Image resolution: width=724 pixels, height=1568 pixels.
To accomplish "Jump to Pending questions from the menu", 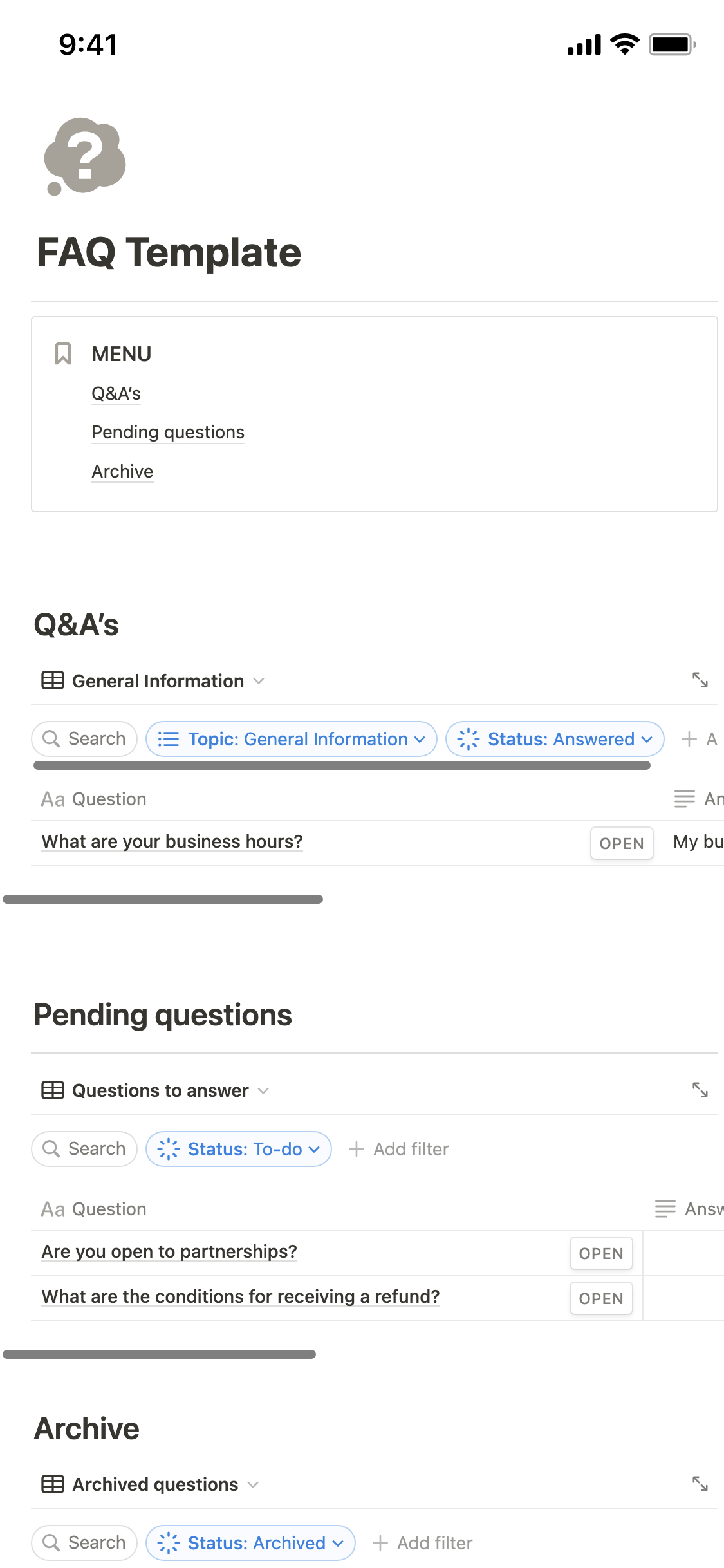I will (x=168, y=433).
